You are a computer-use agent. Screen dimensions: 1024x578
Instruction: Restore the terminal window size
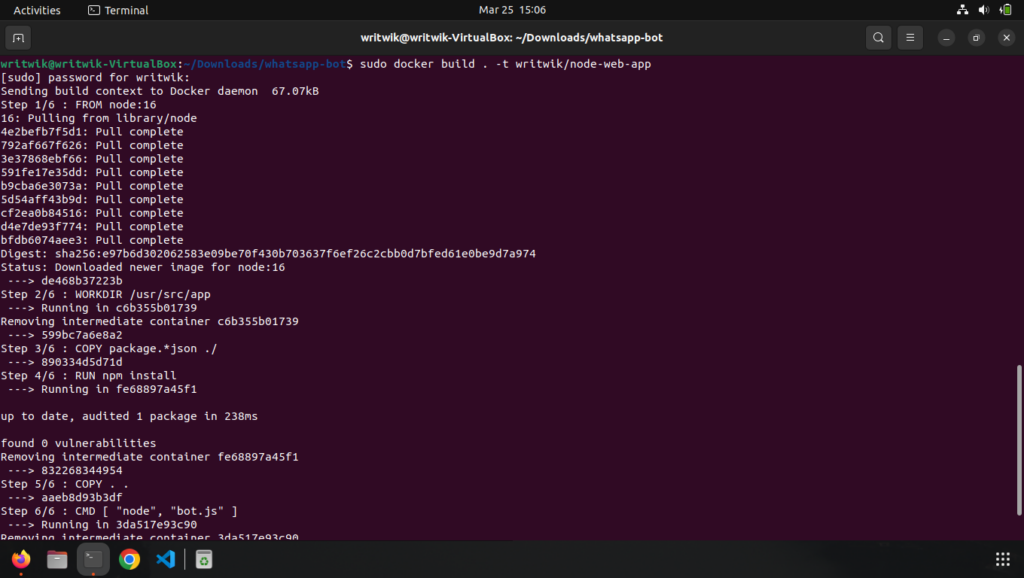pyautogui.click(x=975, y=37)
